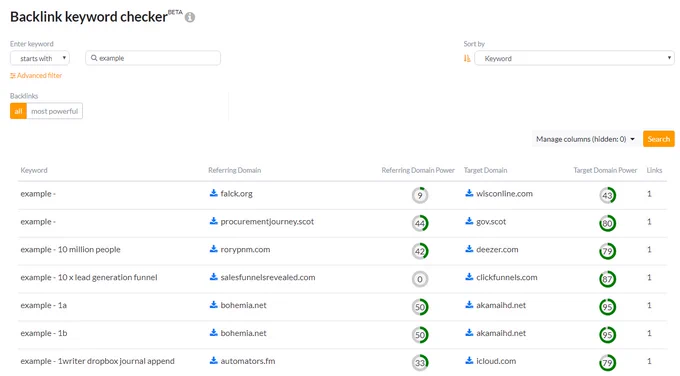The image size is (680, 376).
Task: Open the Advanced filter link
Action: coord(36,75)
